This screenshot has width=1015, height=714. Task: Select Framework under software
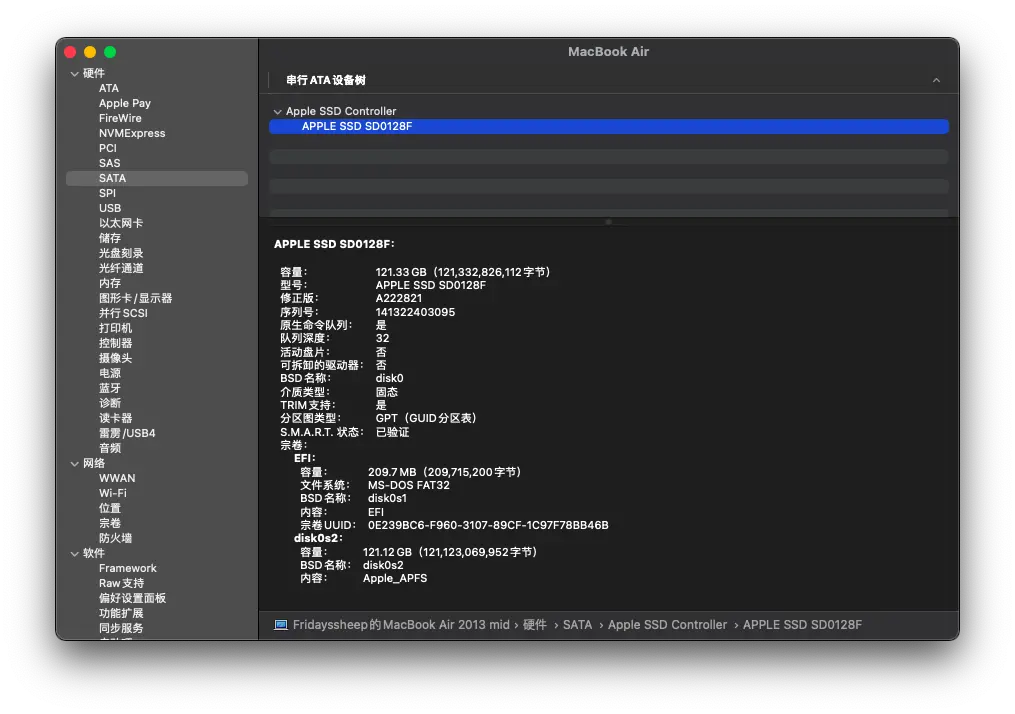click(128, 569)
